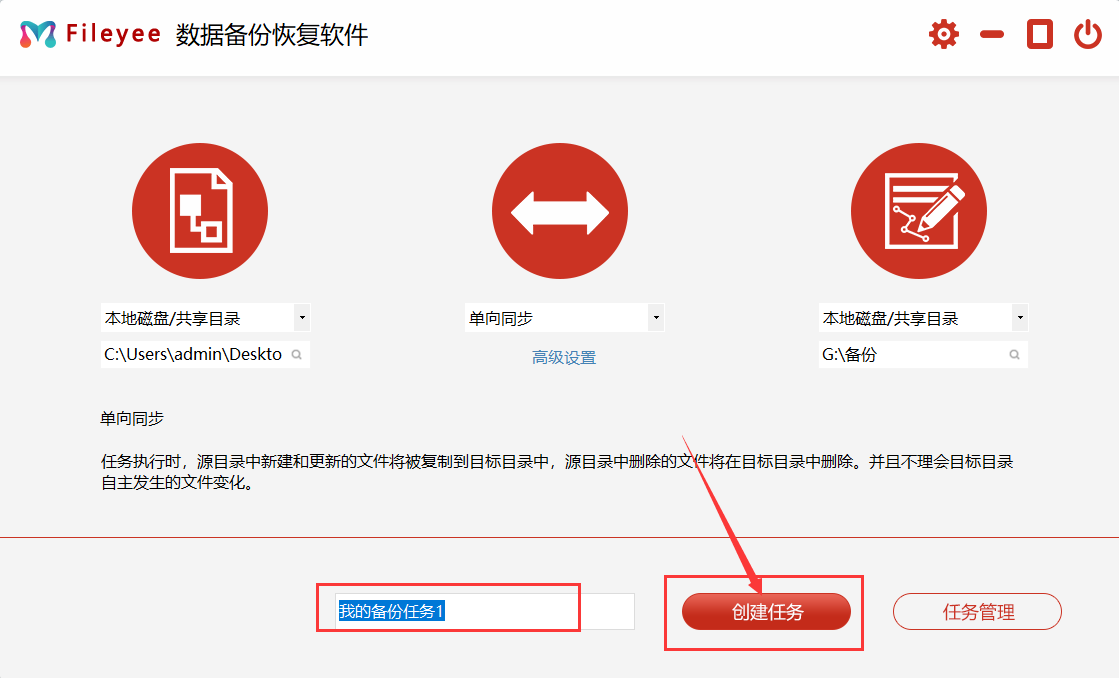Screen dimensions: 1119x678
Task: Click the source file circle icon
Action: [200, 211]
